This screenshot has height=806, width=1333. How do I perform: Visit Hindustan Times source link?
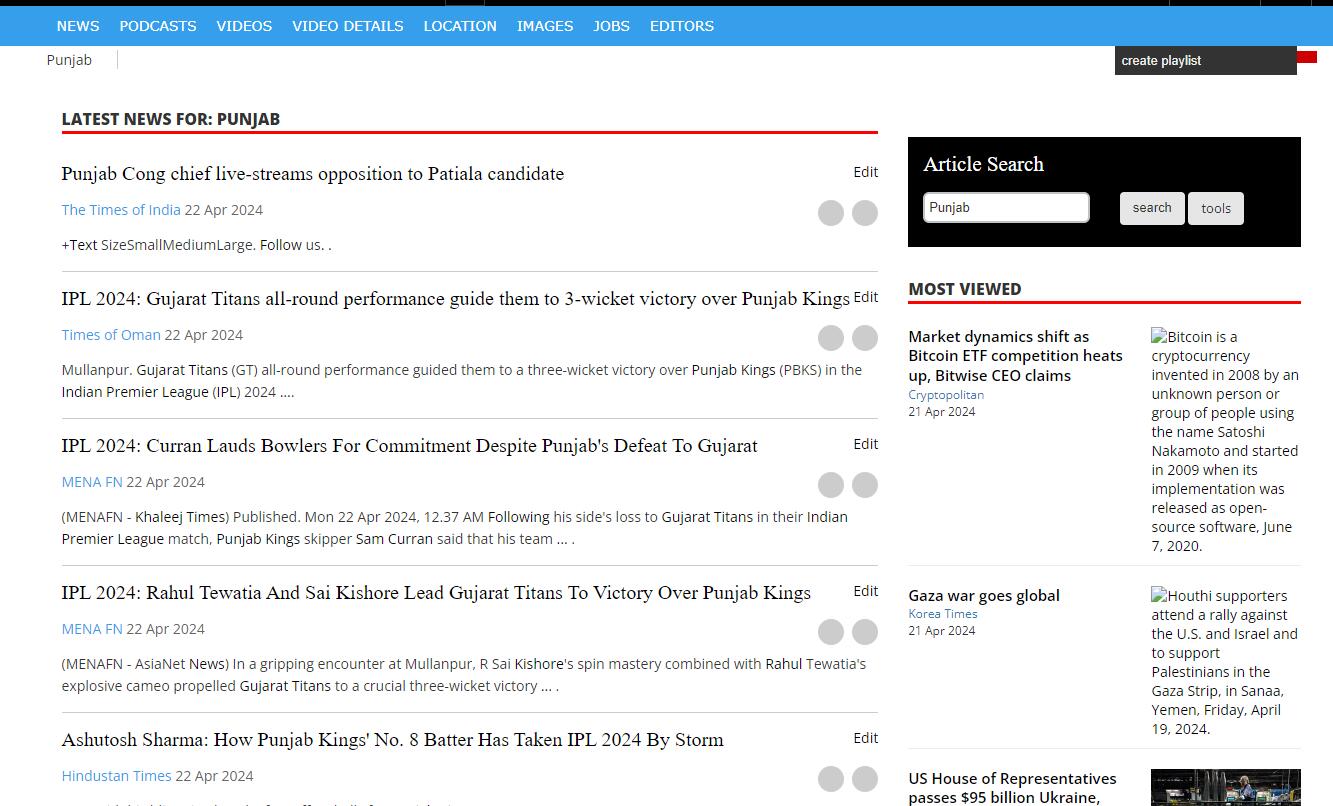tap(116, 776)
